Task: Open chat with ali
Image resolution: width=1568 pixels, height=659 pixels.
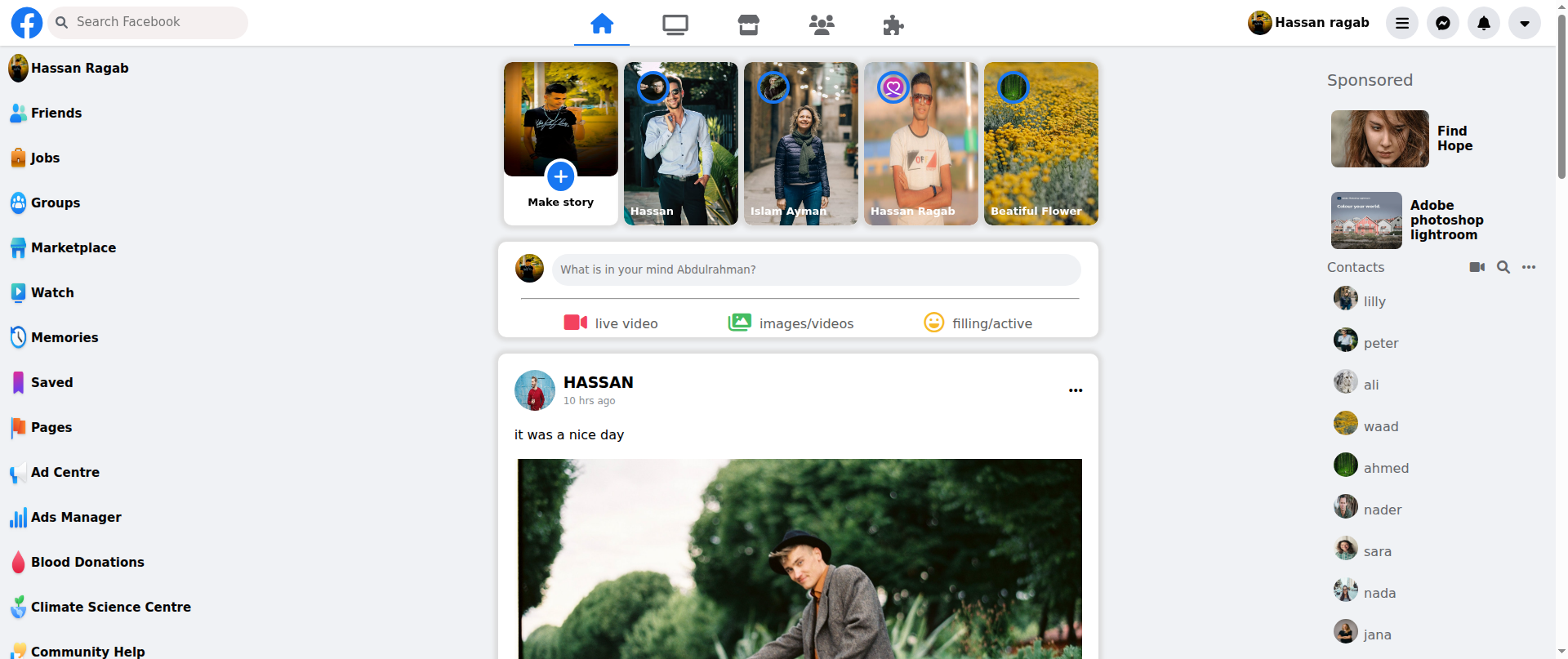Action: pyautogui.click(x=1356, y=384)
